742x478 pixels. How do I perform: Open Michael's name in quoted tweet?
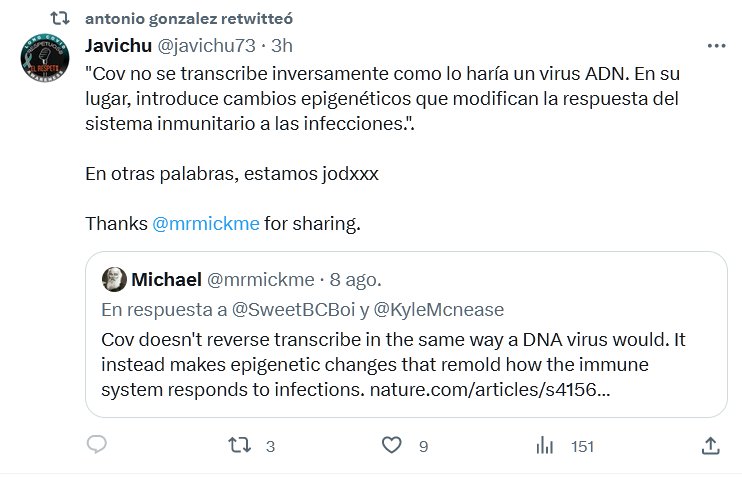click(166, 278)
